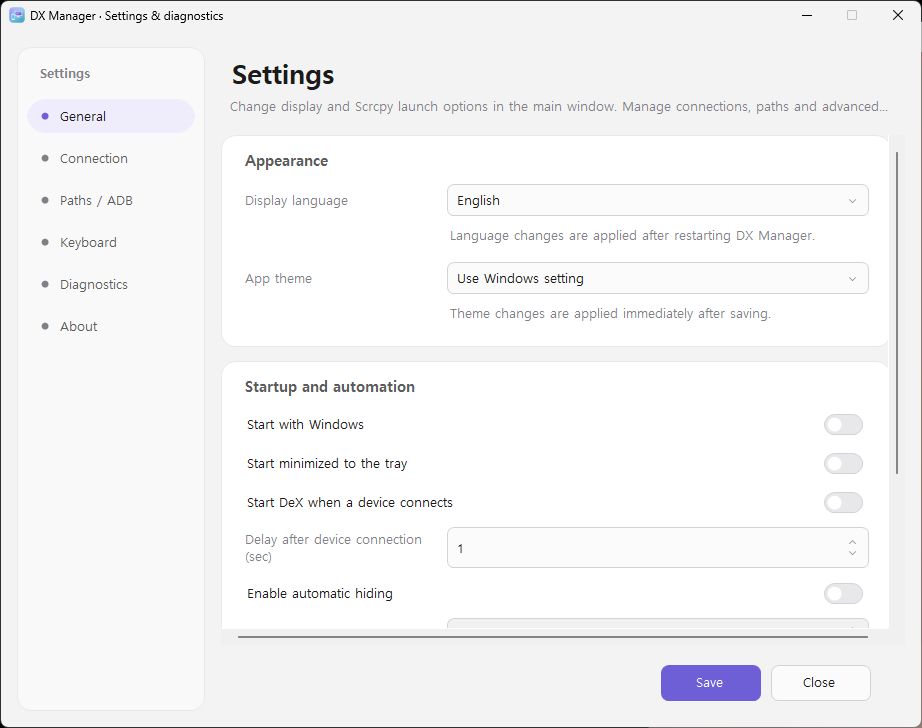Image resolution: width=922 pixels, height=728 pixels.
Task: Click the Startup and automation heading
Action: (330, 387)
